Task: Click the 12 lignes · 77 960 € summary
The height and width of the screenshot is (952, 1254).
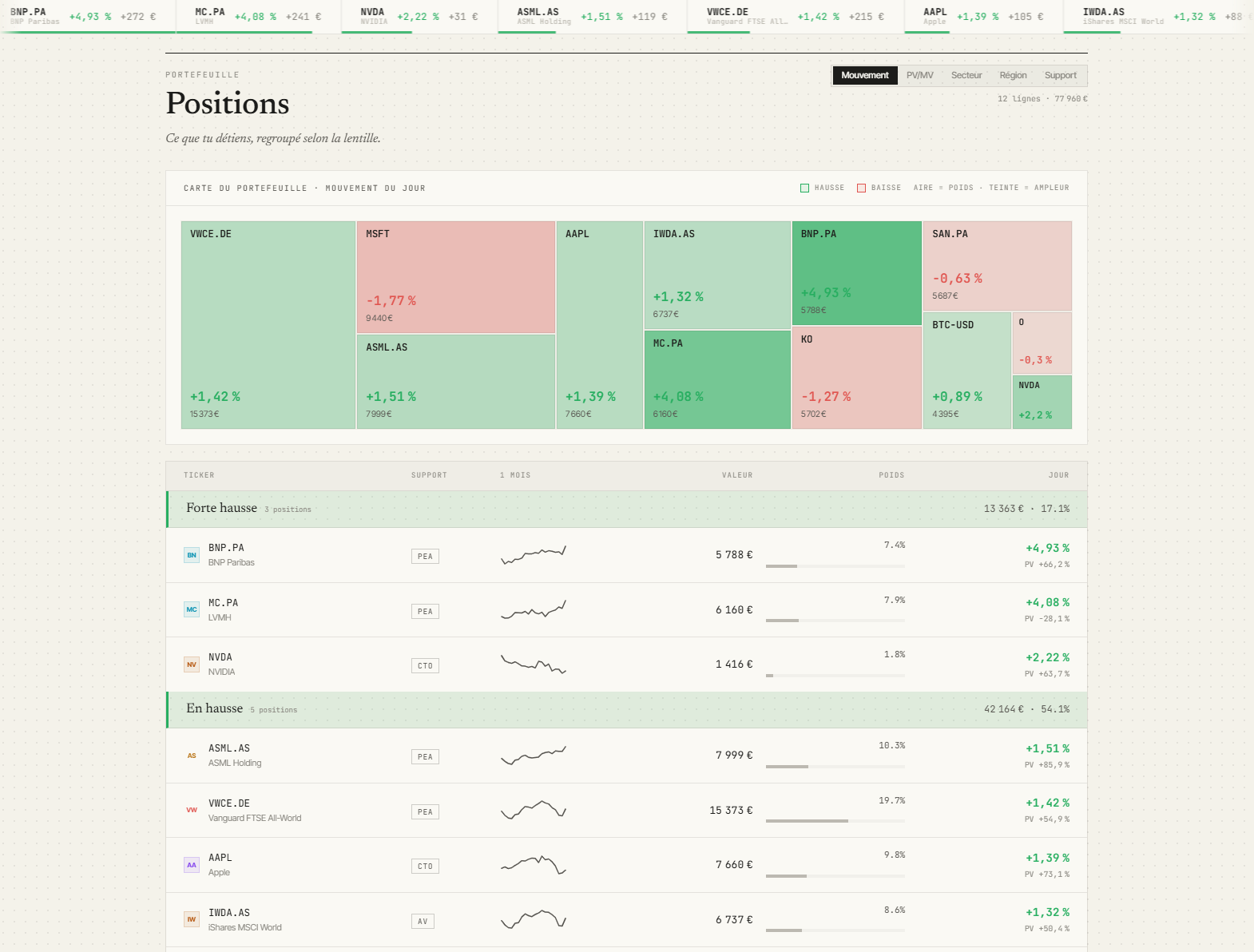Action: point(1042,99)
